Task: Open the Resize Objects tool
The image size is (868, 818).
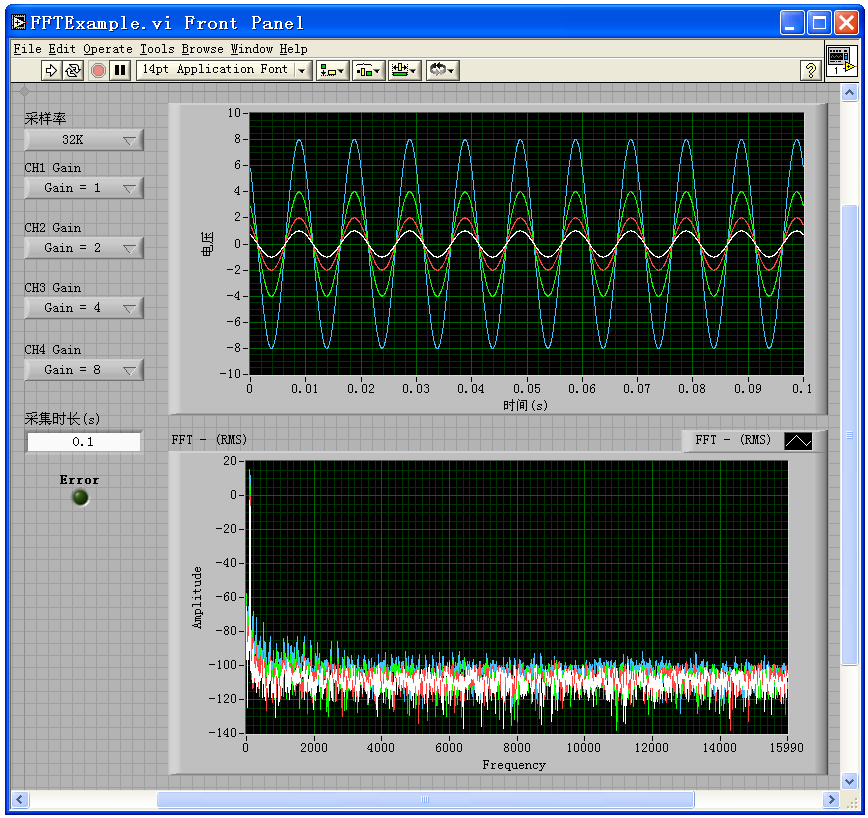Action: (x=404, y=70)
